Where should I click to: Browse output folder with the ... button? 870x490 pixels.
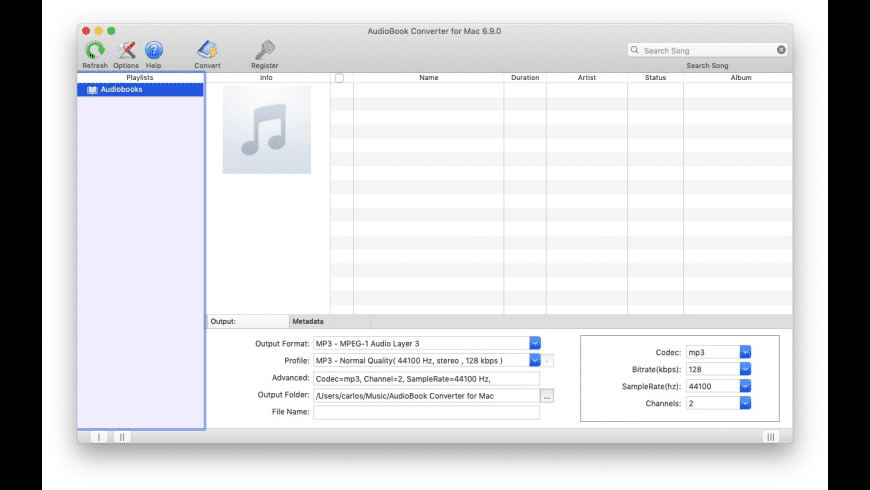click(x=546, y=396)
